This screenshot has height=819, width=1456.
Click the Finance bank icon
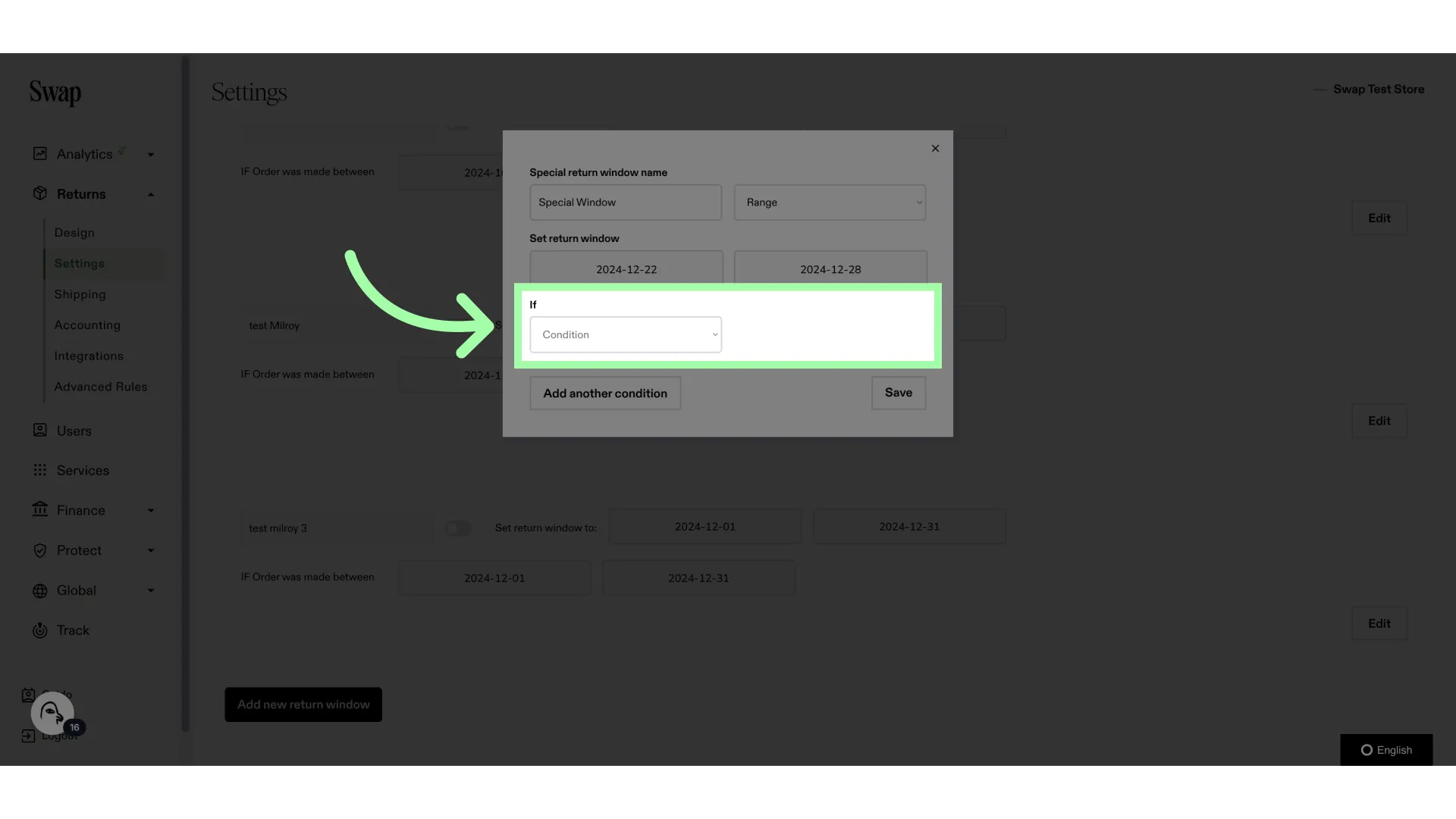(x=40, y=510)
